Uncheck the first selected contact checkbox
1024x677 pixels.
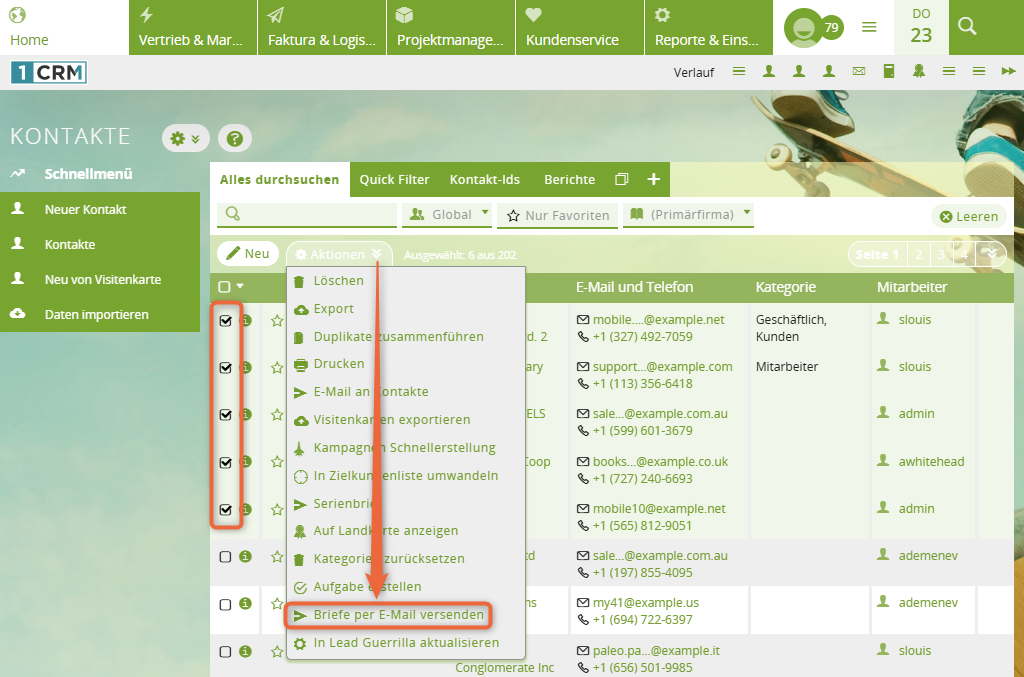[x=225, y=321]
